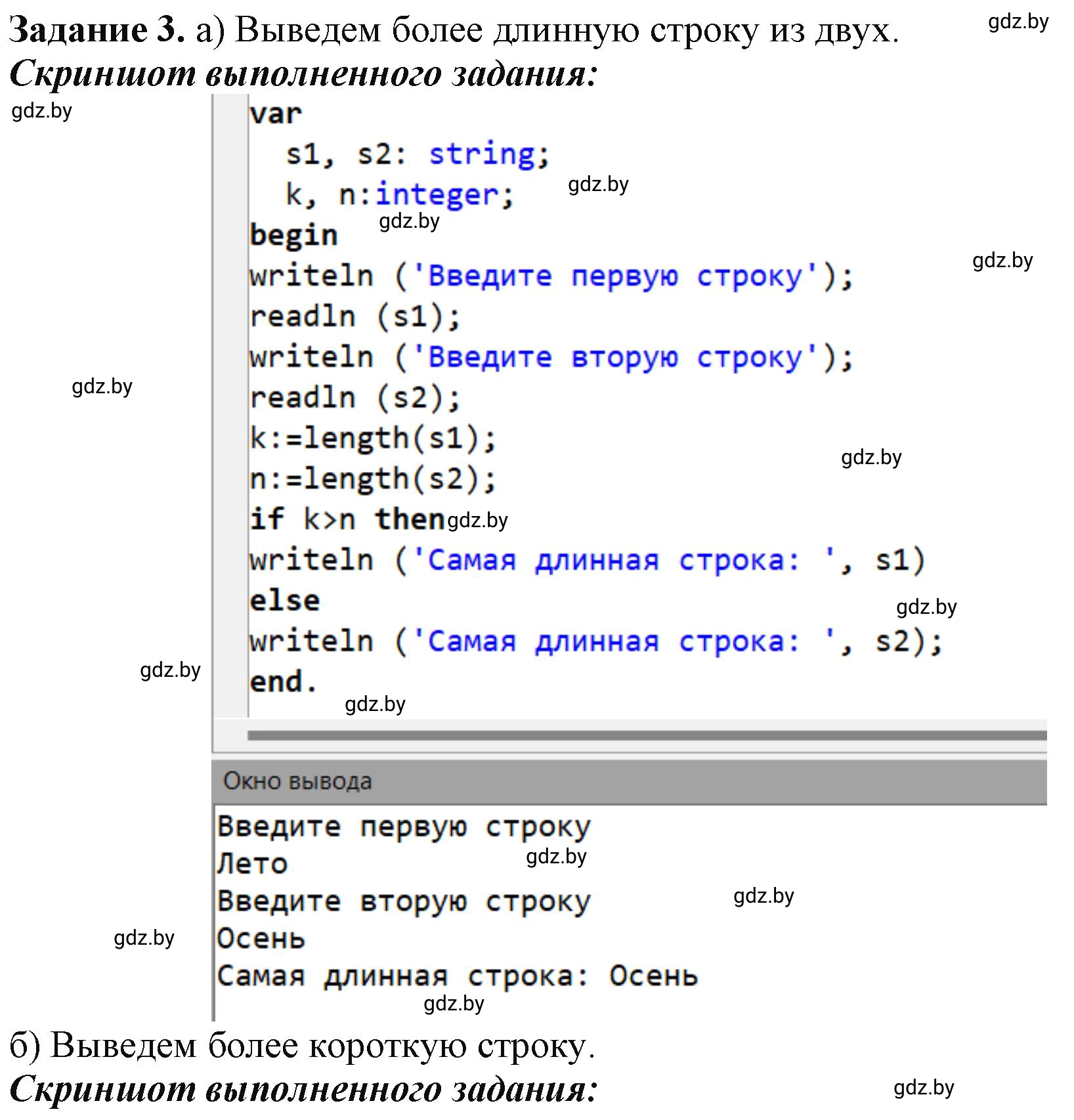Viewport: 1074px width, 1120px height.
Task: Click the 'var' keyword line in the code
Action: coord(275,114)
